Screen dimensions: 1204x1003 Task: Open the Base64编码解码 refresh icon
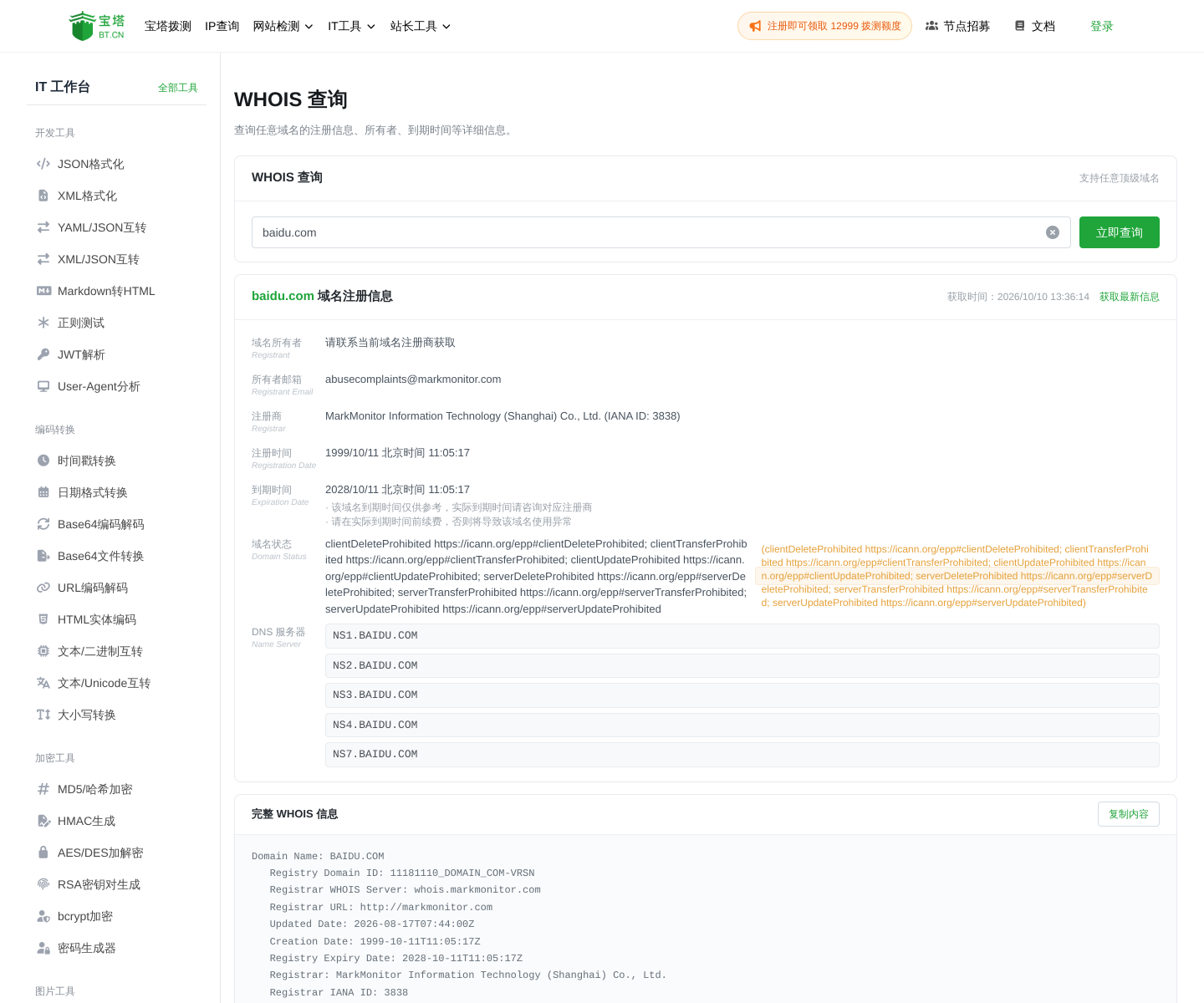pos(43,524)
